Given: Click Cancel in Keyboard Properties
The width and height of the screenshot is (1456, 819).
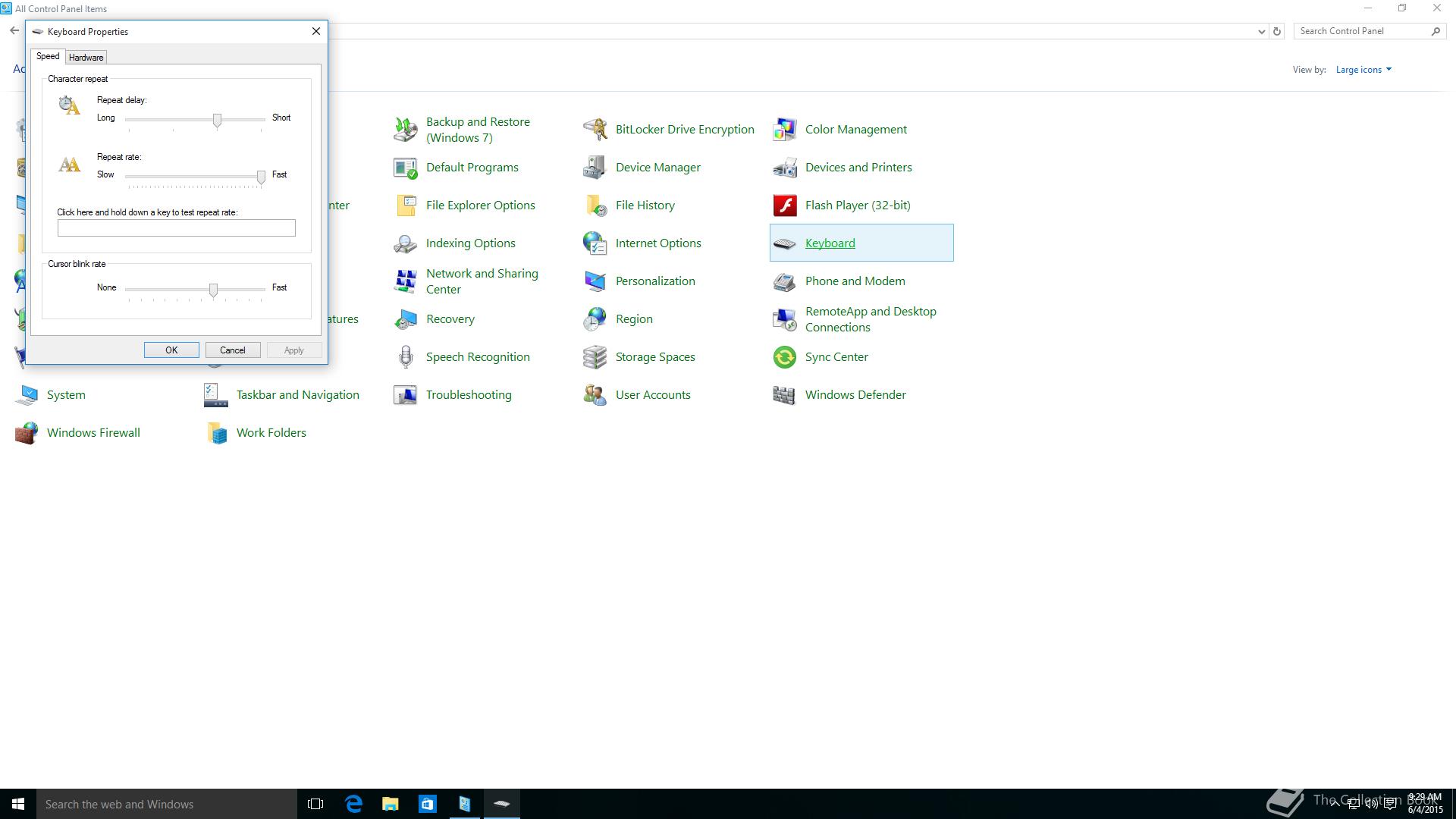Looking at the screenshot, I should click(233, 350).
